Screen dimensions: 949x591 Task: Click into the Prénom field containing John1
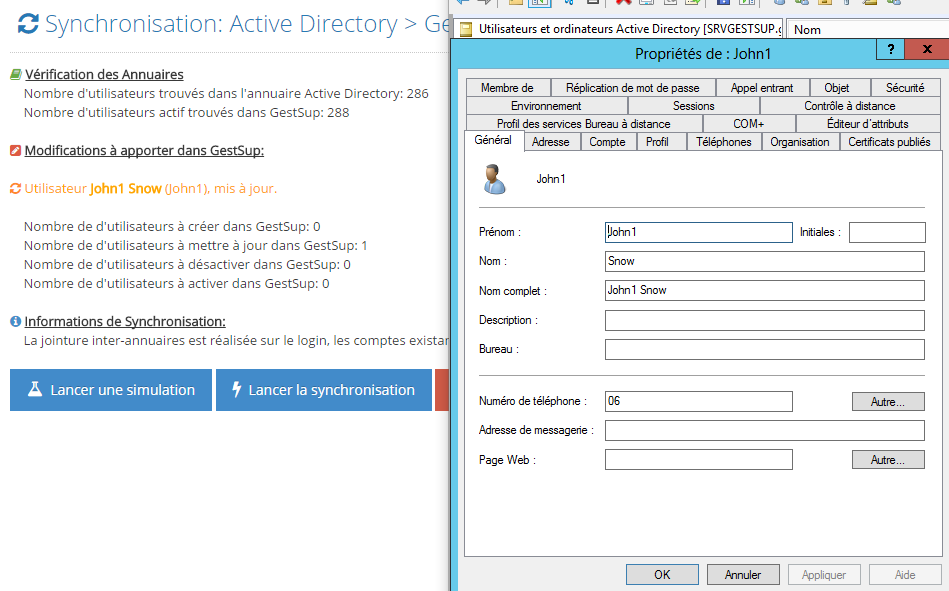click(x=698, y=233)
